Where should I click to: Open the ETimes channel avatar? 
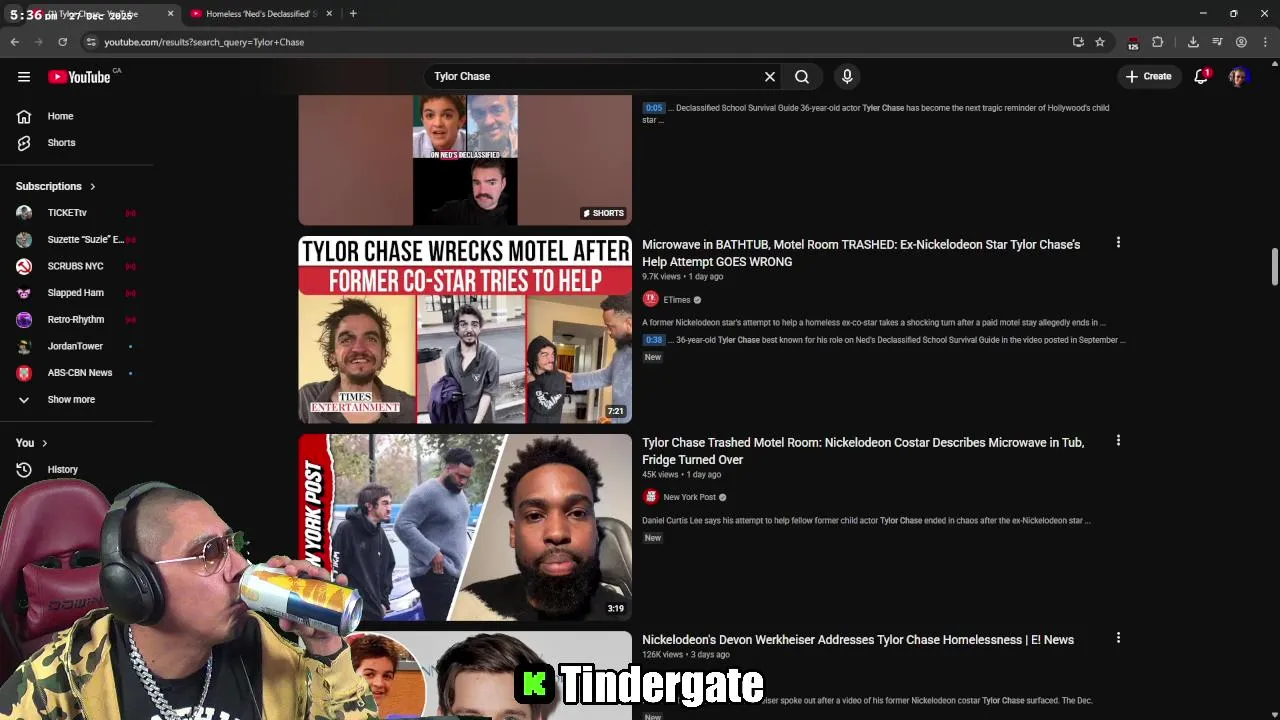651,299
